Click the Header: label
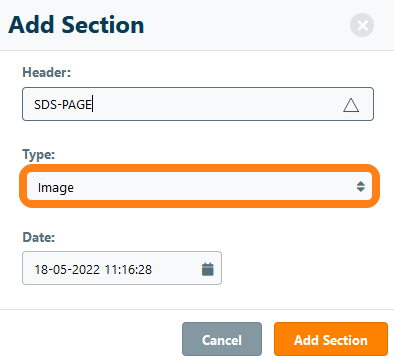This screenshot has height=364, width=394. click(x=47, y=72)
